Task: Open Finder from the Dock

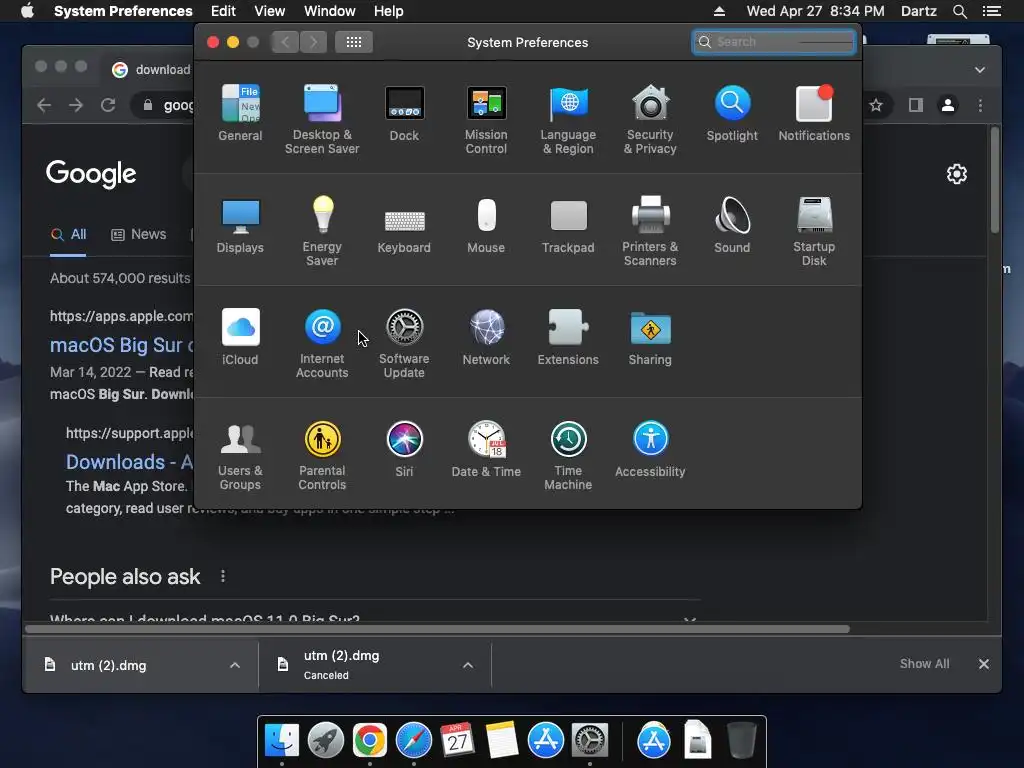Action: (281, 741)
